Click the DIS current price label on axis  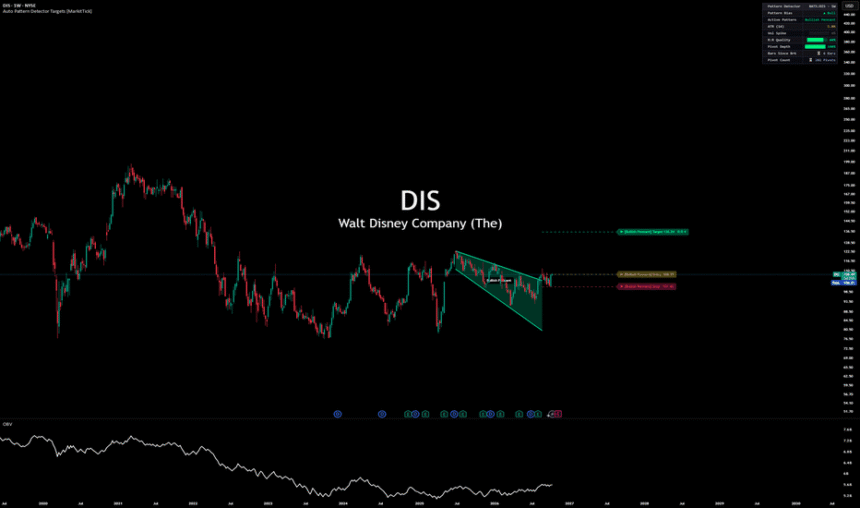tap(845, 275)
